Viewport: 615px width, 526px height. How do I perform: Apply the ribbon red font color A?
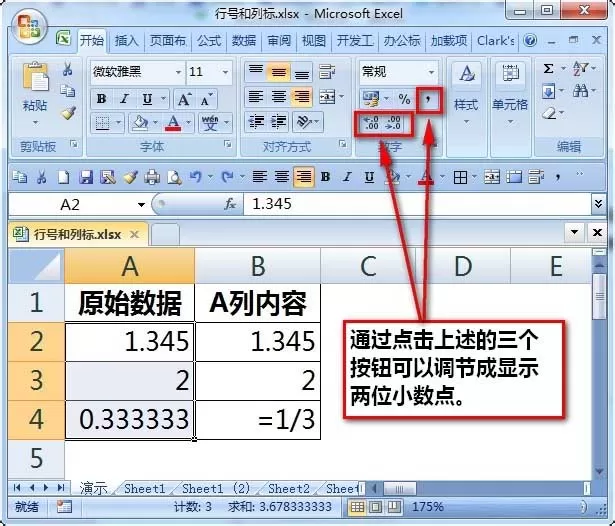pyautogui.click(x=173, y=123)
